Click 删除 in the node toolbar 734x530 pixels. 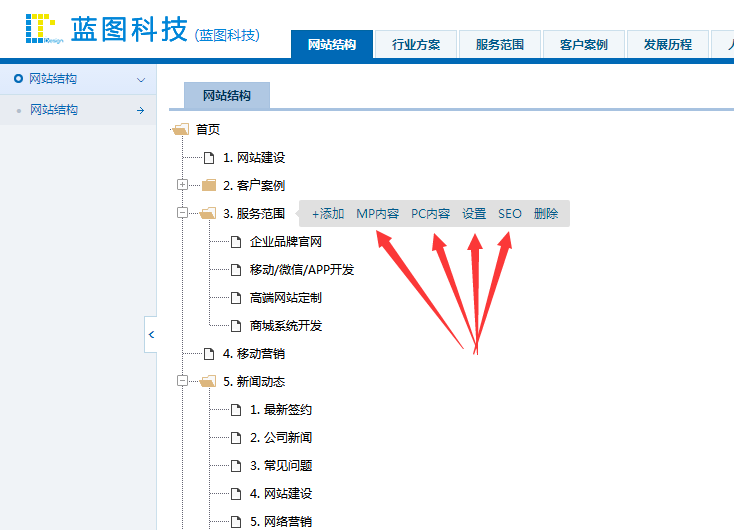pyautogui.click(x=546, y=214)
